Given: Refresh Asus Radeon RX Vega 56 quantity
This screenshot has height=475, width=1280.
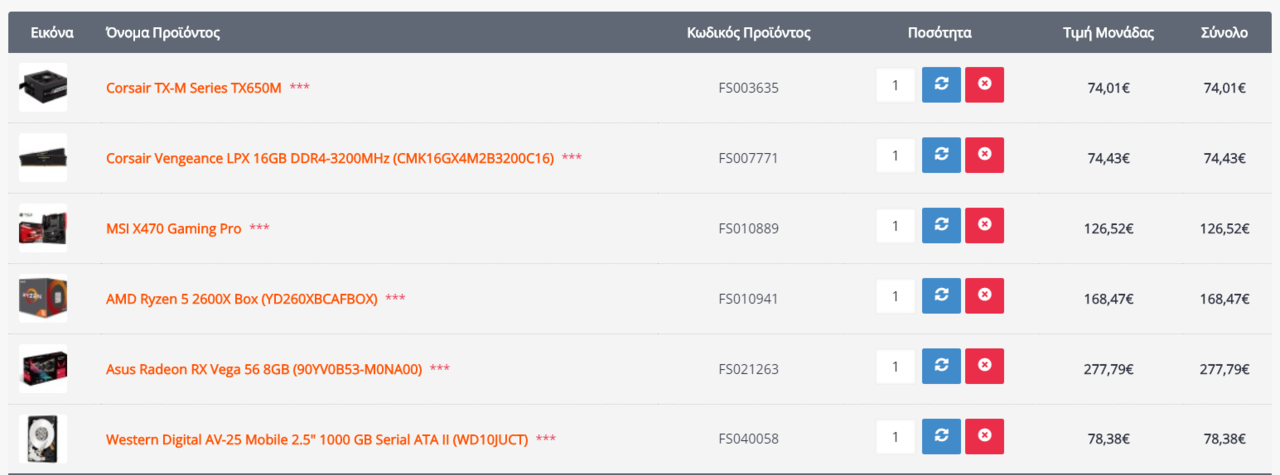Looking at the screenshot, I should click(x=941, y=366).
